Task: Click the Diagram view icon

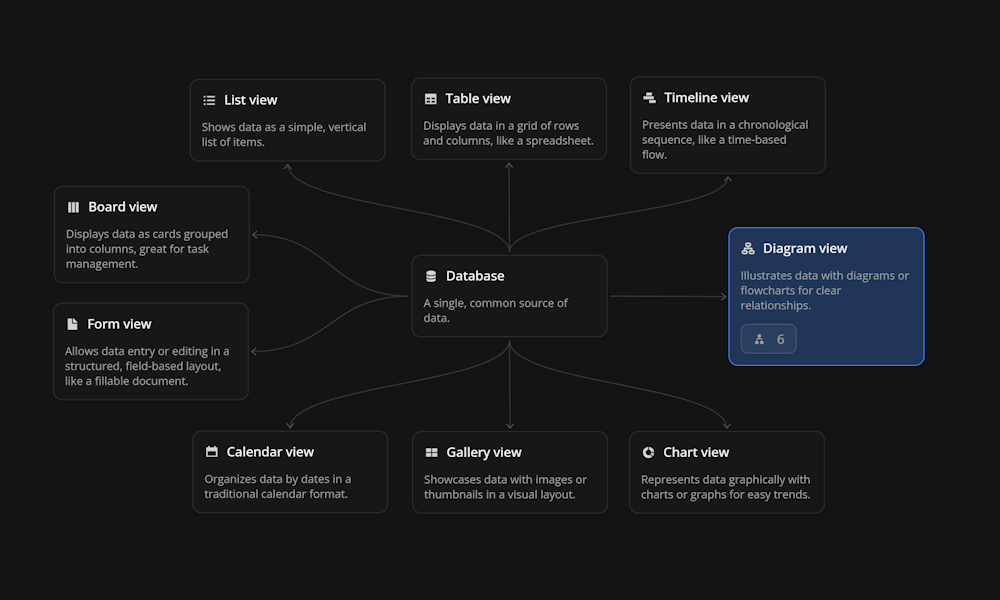Action: coord(748,249)
